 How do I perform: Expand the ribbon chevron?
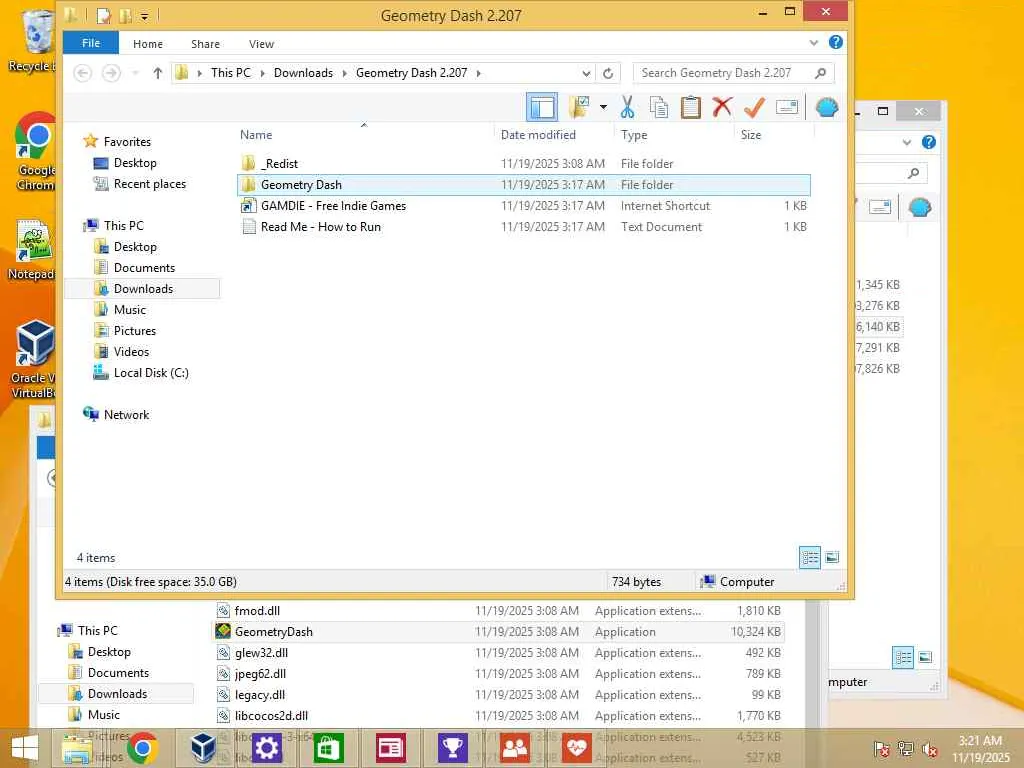814,42
